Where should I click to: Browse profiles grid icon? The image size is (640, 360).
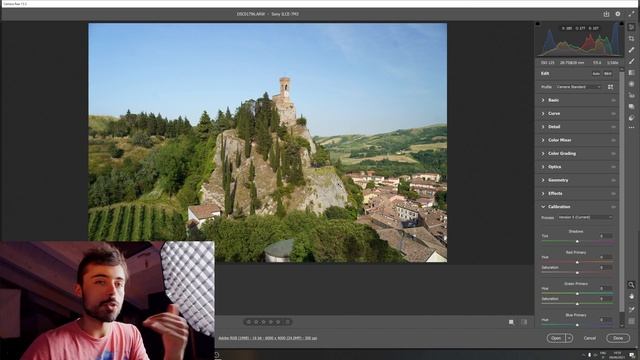pyautogui.click(x=611, y=87)
